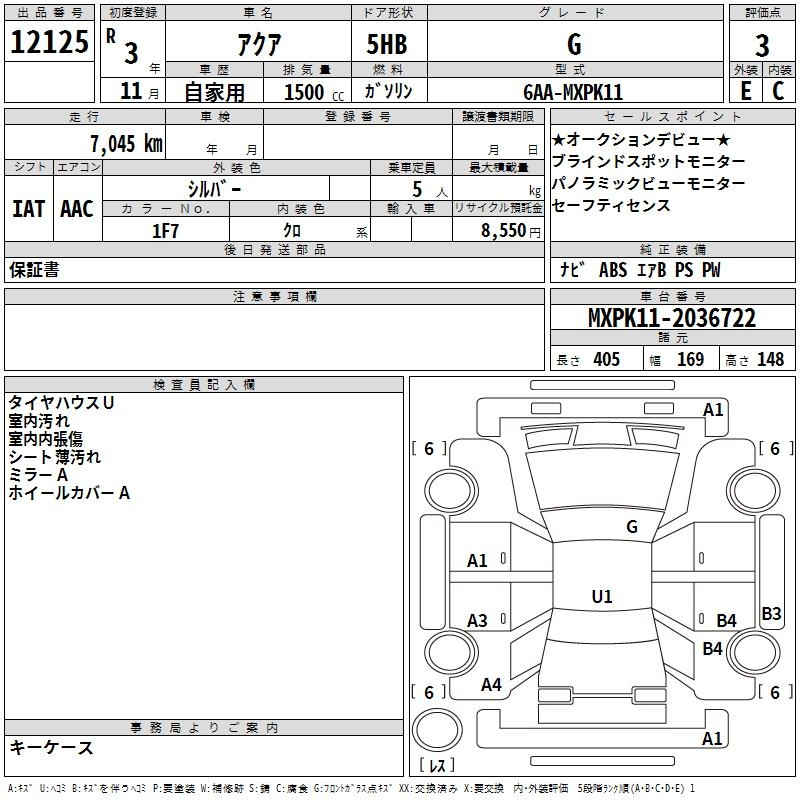
Task: Select the car name アクア field
Action: point(258,45)
